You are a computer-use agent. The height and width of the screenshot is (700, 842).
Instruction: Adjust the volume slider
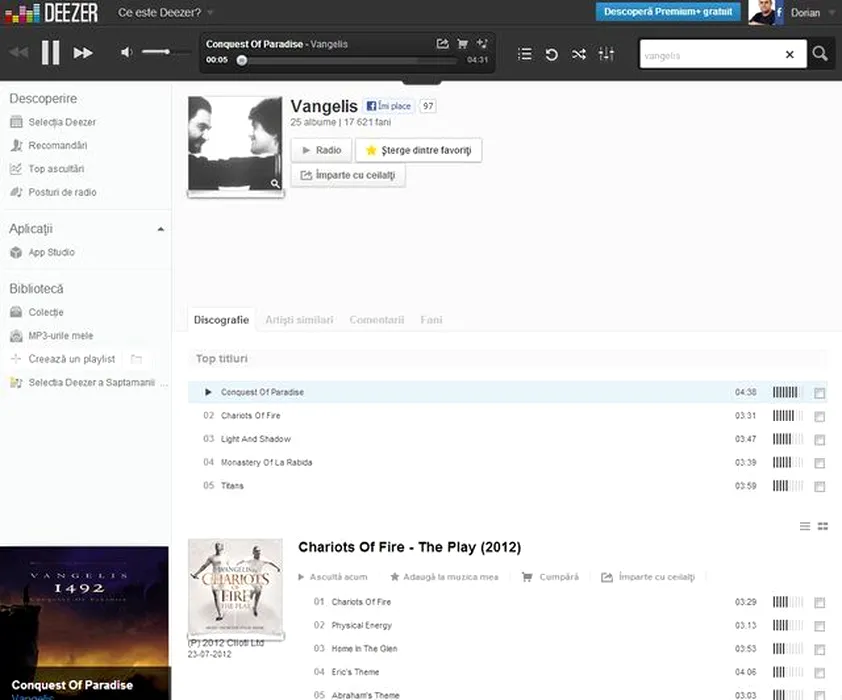click(165, 52)
